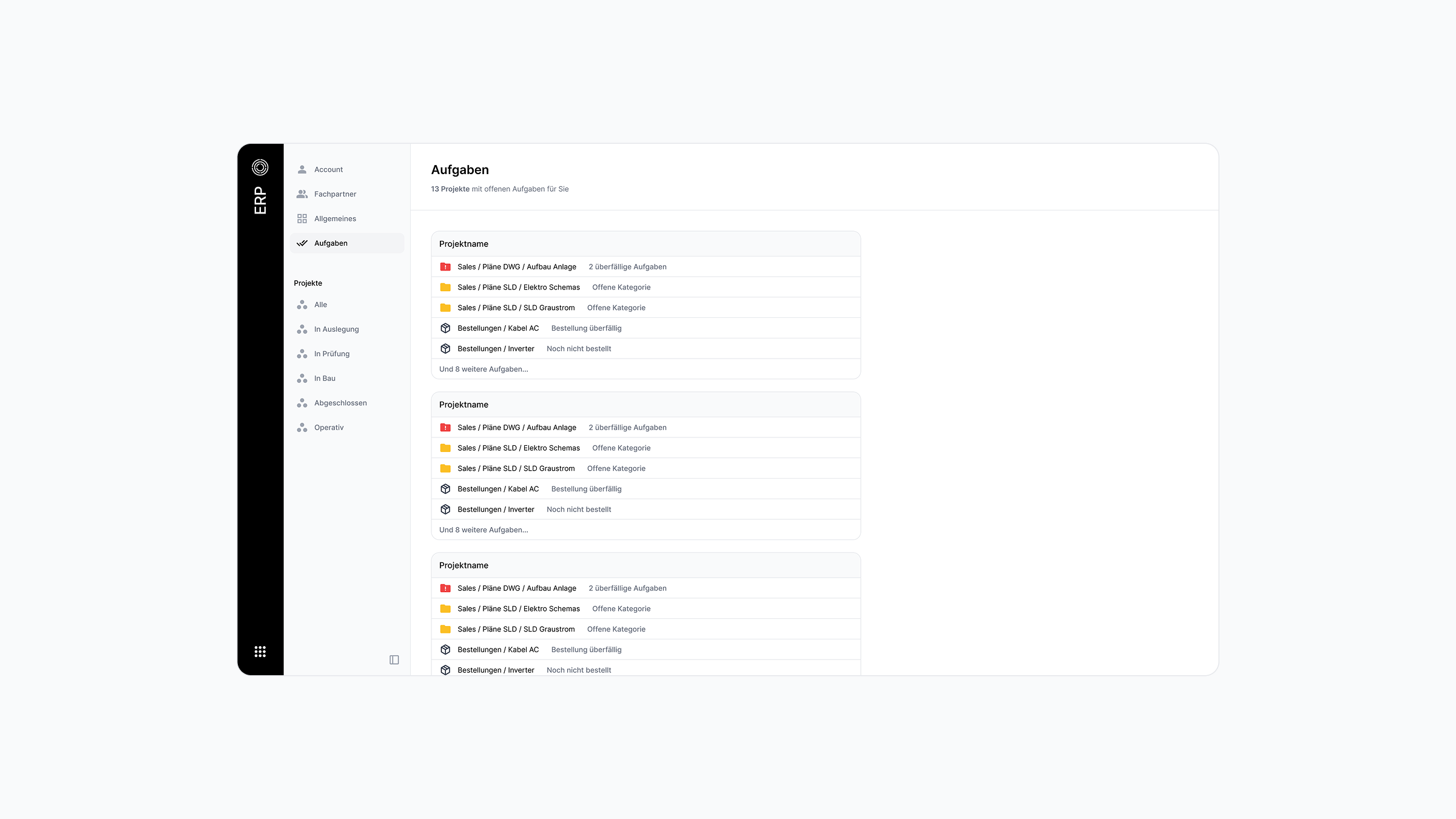
Task: Open second project's Projektname header
Action: coord(463,405)
